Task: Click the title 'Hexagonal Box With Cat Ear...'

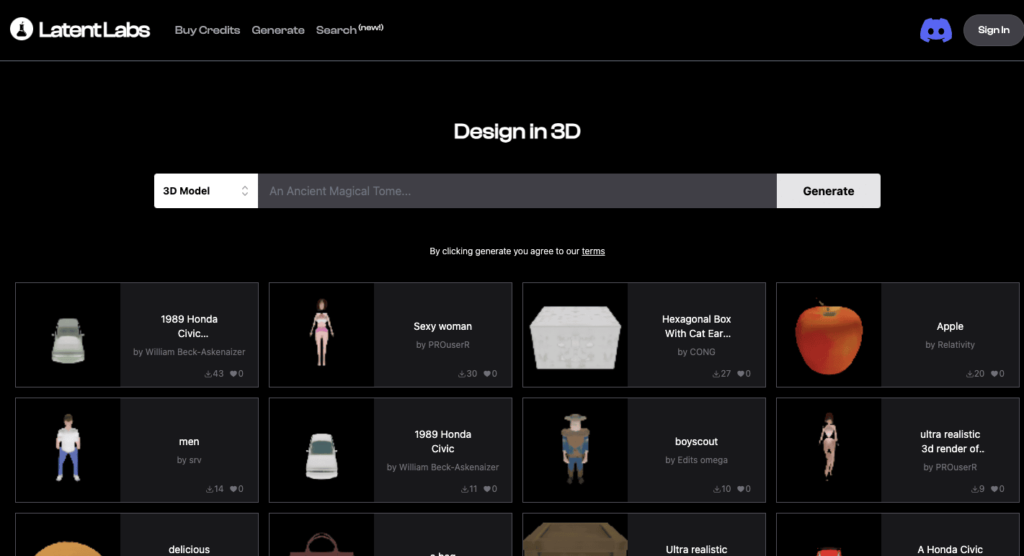Action: click(x=696, y=326)
